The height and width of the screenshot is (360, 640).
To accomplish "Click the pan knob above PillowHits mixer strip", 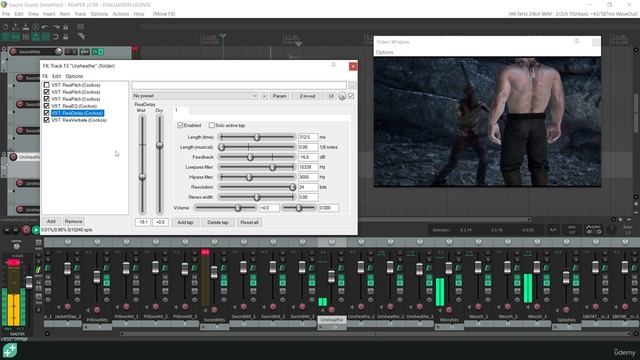I will click(x=97, y=242).
